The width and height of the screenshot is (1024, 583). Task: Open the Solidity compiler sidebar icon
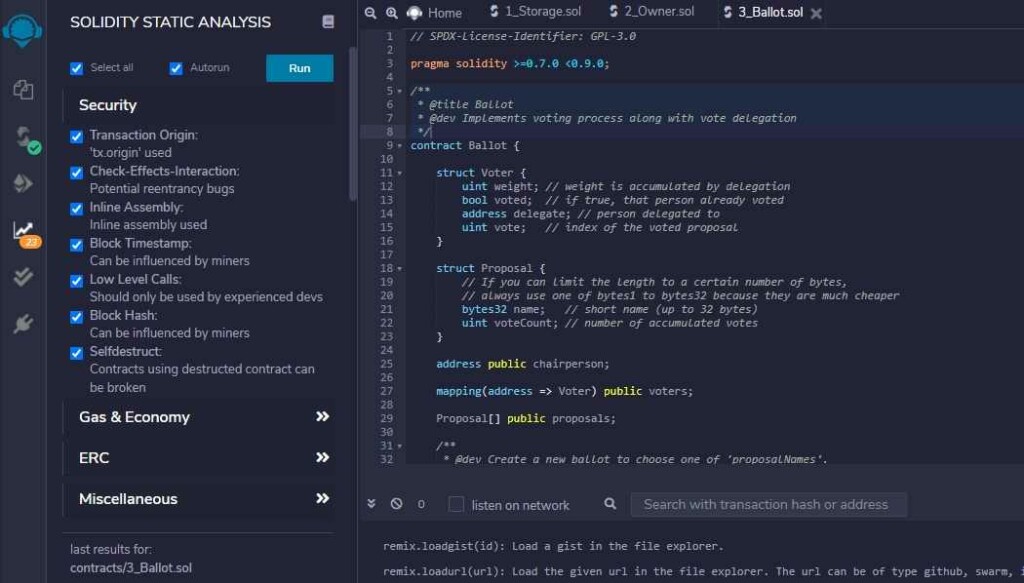click(25, 138)
